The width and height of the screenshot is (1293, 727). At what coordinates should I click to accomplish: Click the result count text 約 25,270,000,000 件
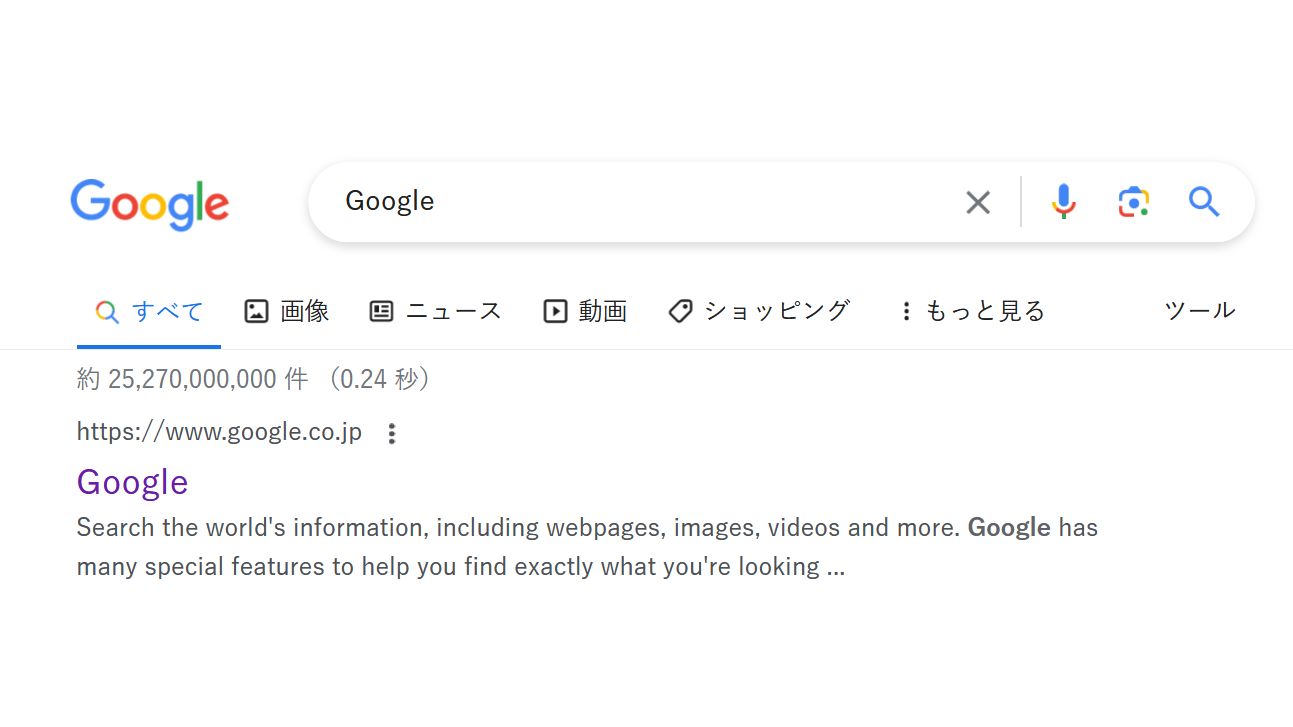(x=192, y=379)
